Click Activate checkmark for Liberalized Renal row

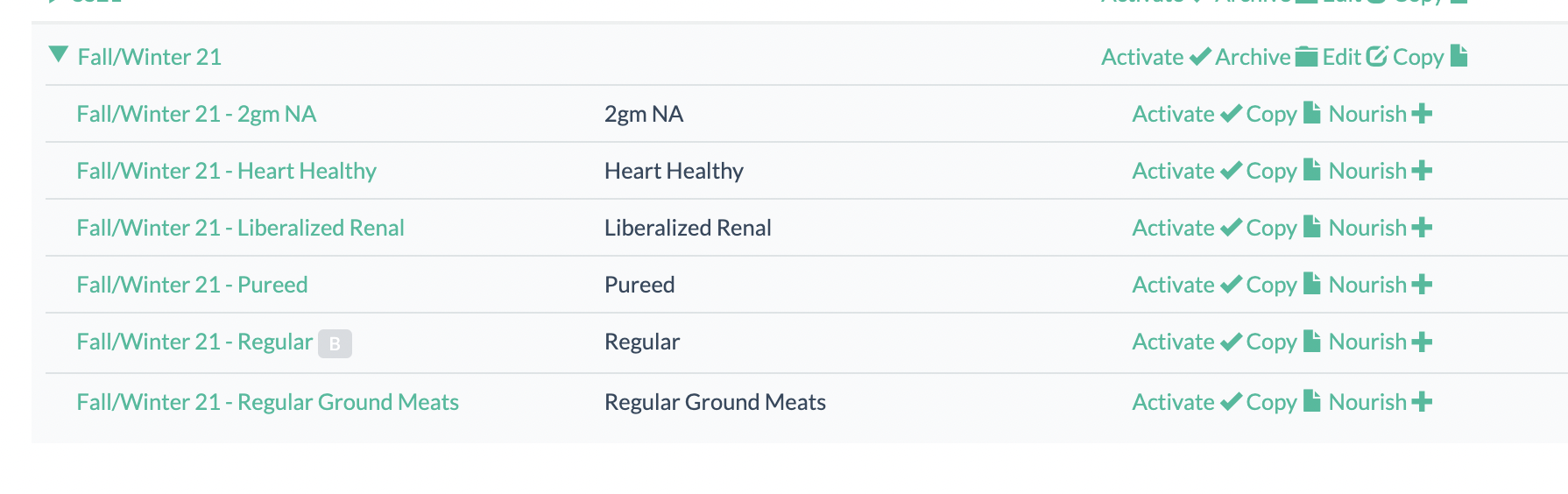[x=1231, y=228]
